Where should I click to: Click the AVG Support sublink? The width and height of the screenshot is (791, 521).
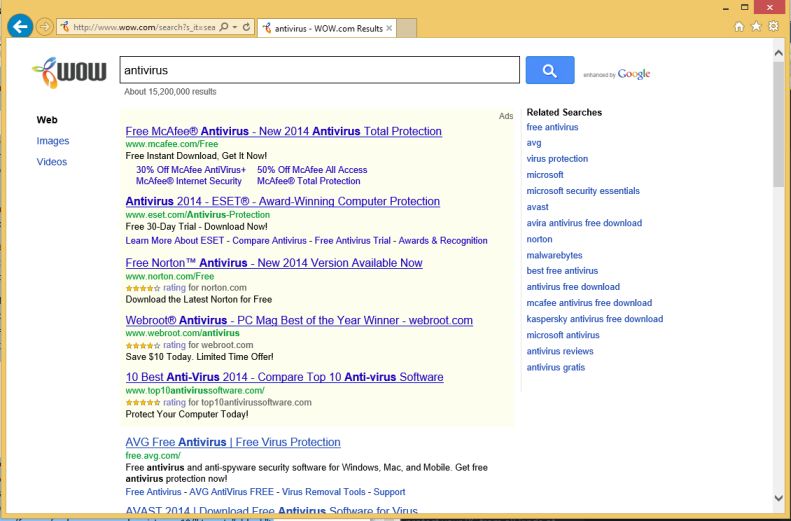coord(389,492)
